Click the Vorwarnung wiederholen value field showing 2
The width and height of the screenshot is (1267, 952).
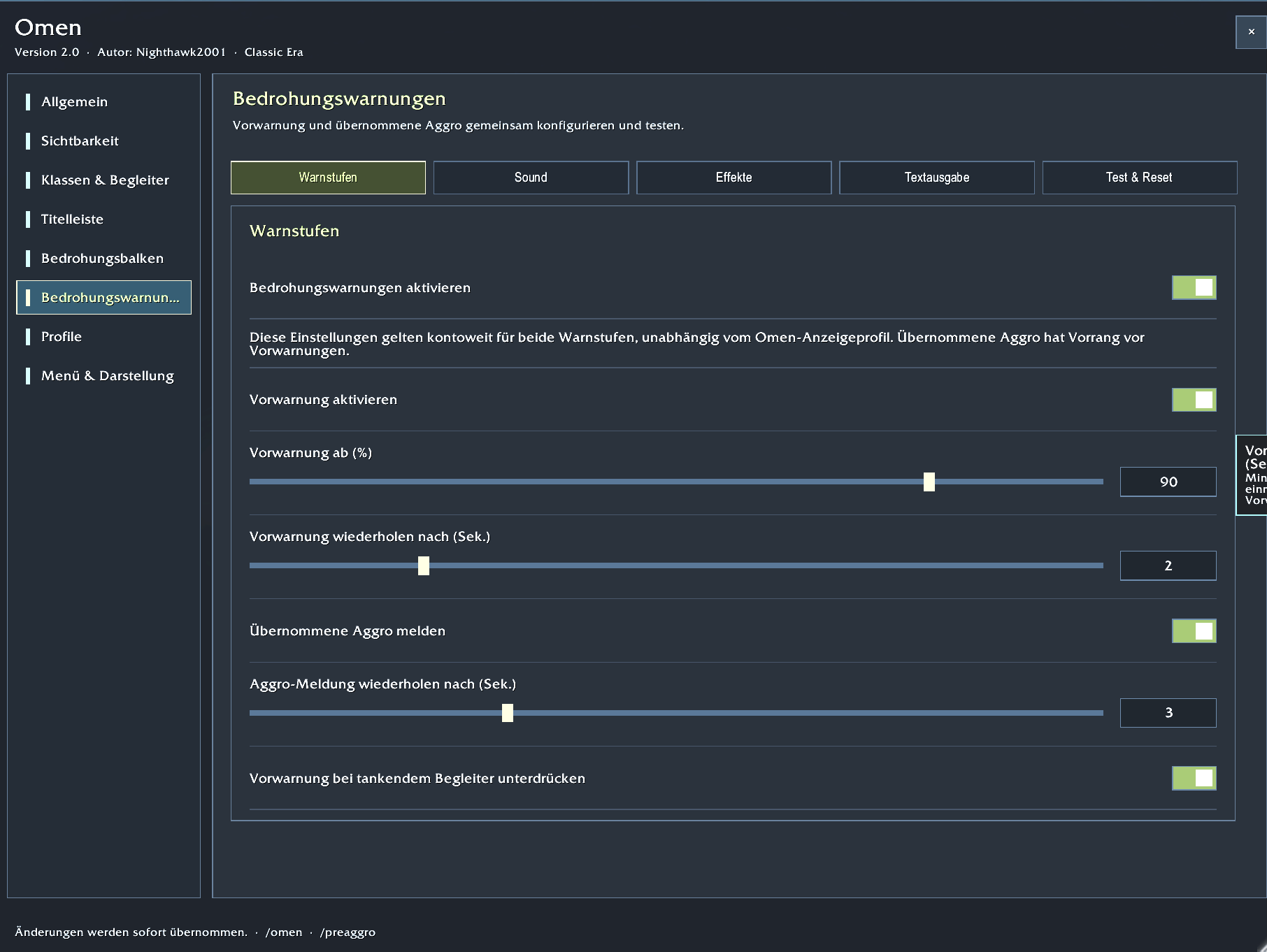coord(1168,565)
